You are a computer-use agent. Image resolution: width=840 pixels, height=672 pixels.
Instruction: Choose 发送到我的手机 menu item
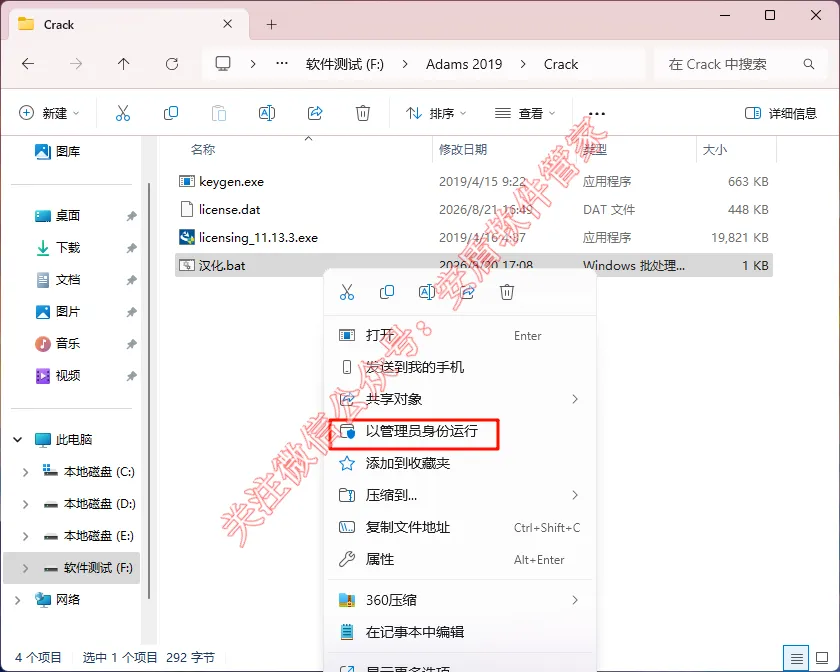[460, 367]
